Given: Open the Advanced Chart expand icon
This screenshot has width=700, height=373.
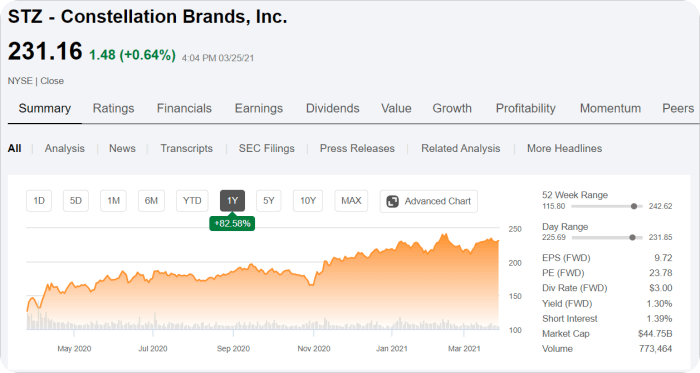Looking at the screenshot, I should point(392,201).
